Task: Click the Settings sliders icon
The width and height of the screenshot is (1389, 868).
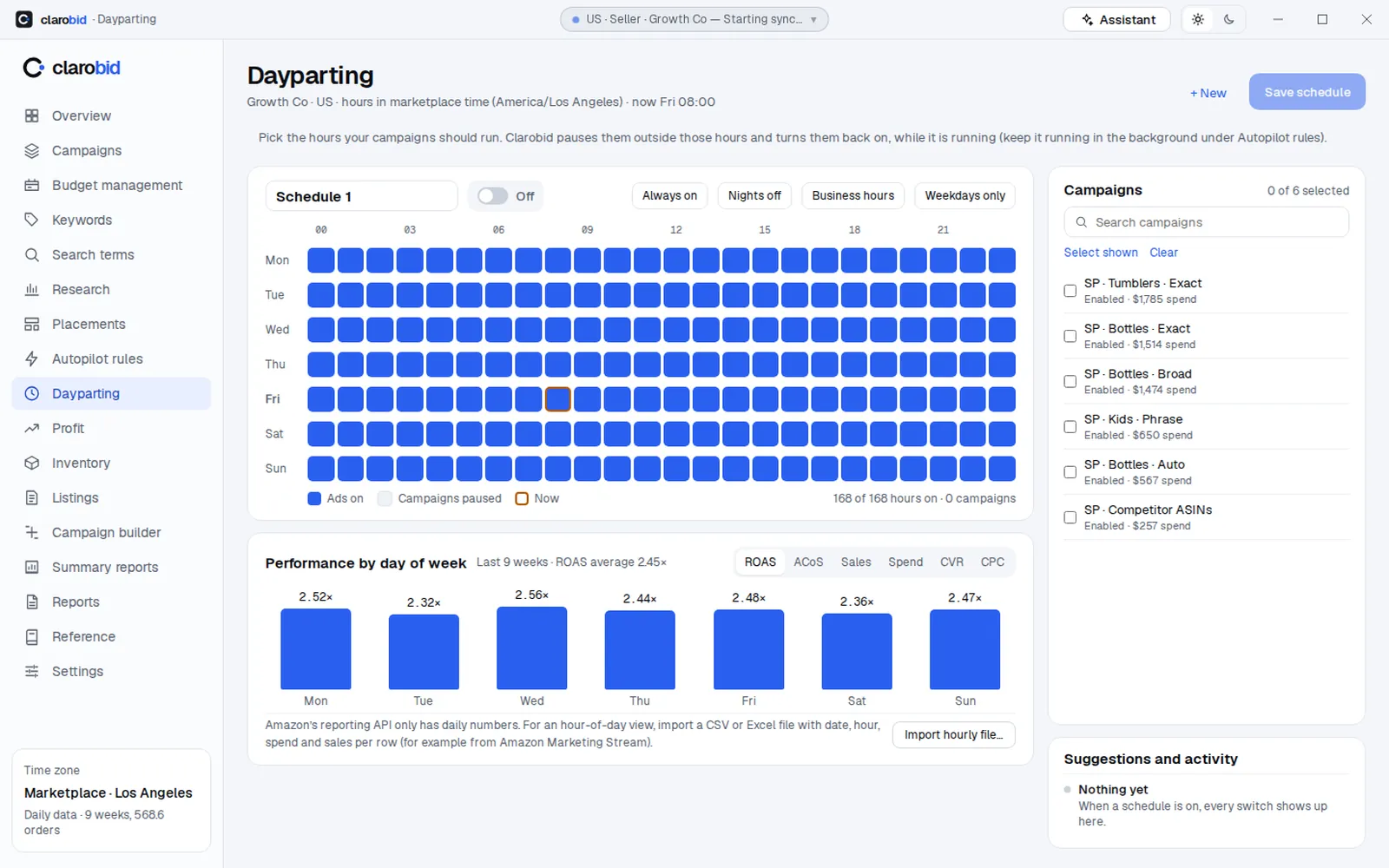Action: 32,671
